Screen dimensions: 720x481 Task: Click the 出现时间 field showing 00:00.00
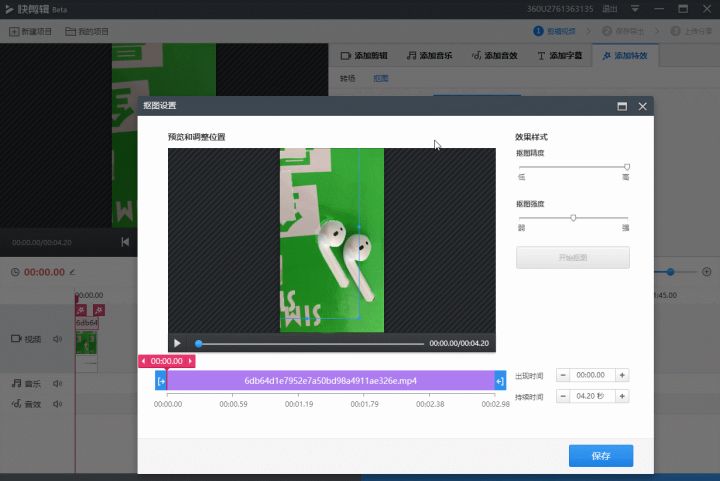click(x=592, y=375)
